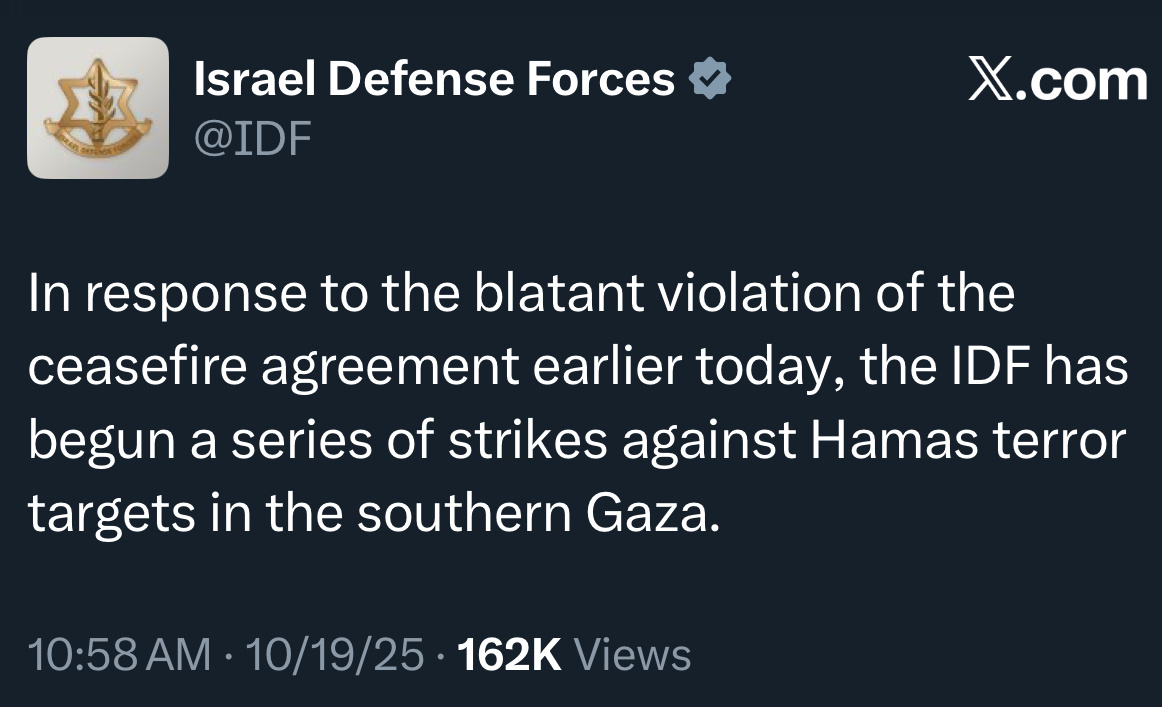Click the words "southern Gaza" in the post
The image size is (1162, 707).
click(536, 516)
